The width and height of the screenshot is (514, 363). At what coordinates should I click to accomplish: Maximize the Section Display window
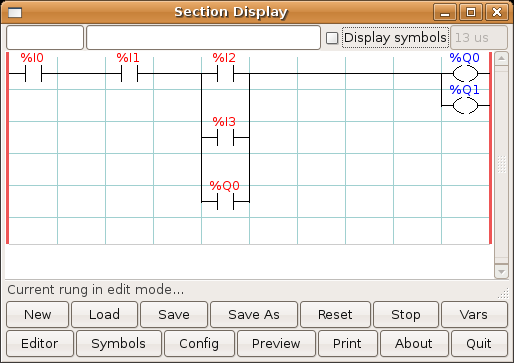point(471,13)
